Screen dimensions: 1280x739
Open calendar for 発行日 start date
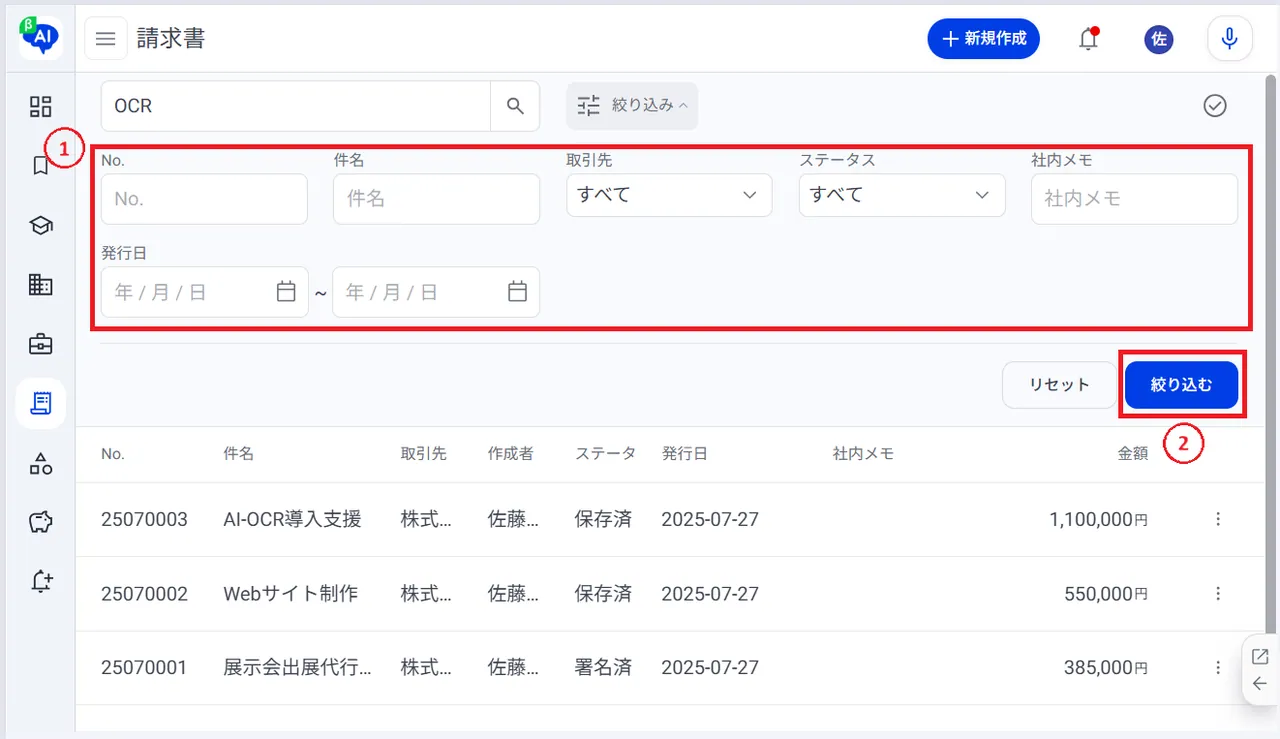pos(286,292)
